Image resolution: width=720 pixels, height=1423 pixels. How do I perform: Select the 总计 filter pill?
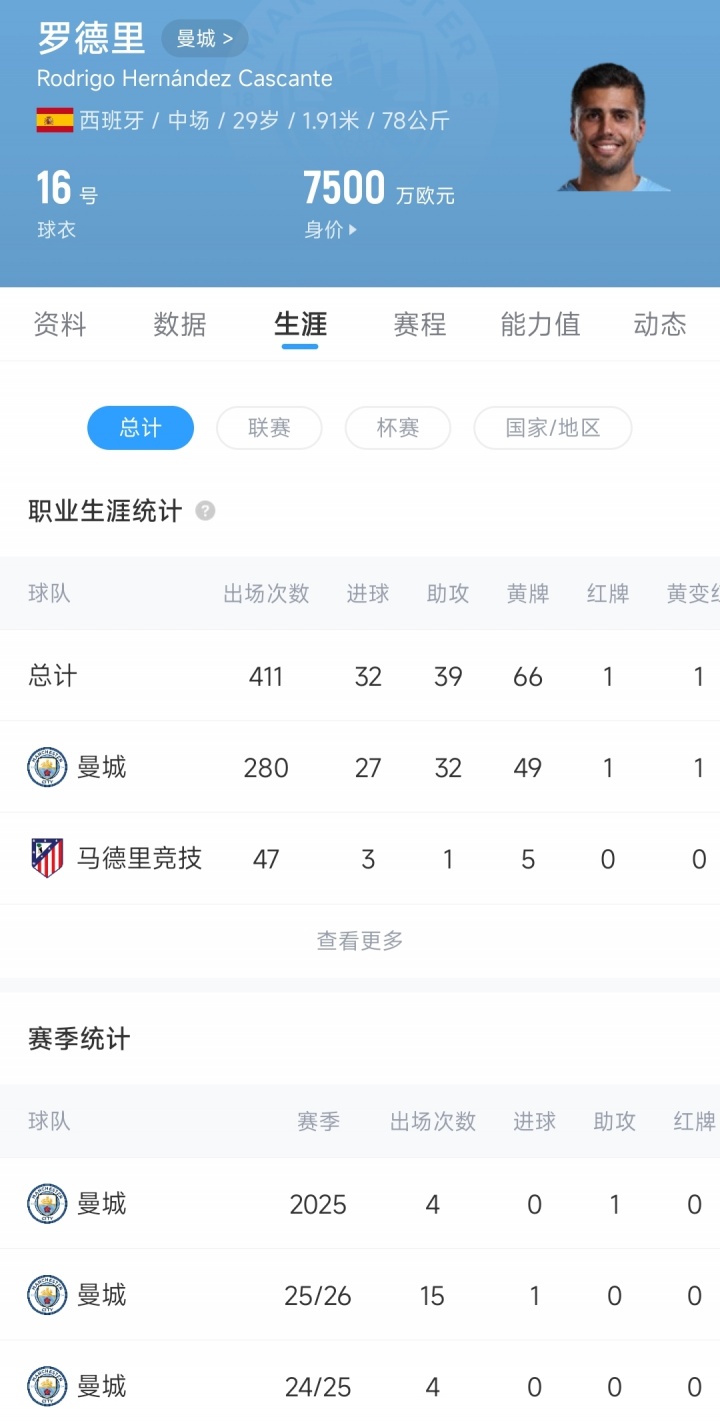[140, 427]
